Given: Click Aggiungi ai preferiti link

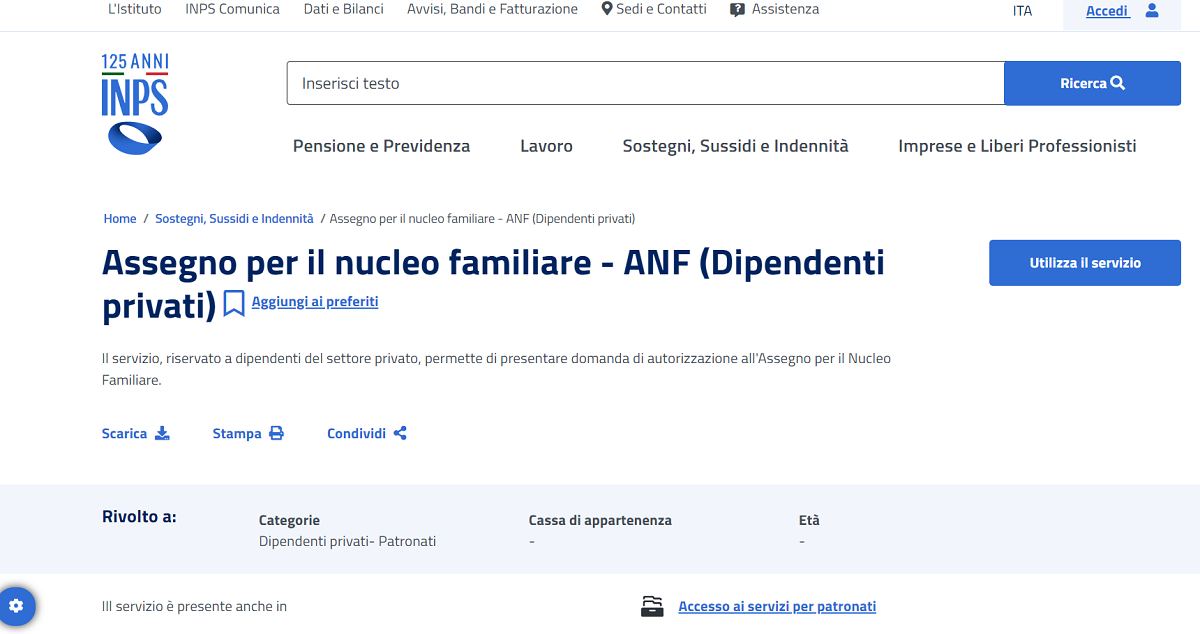Looking at the screenshot, I should click(x=315, y=301).
